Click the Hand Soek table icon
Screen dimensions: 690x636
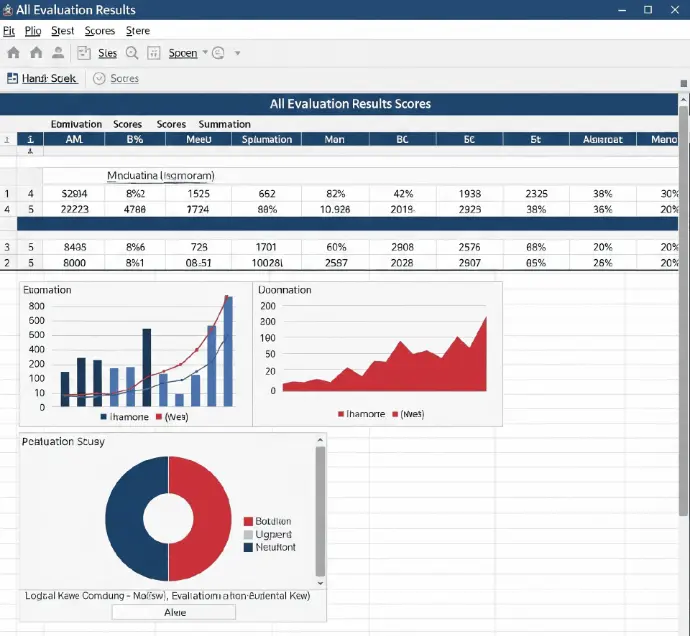[x=13, y=78]
